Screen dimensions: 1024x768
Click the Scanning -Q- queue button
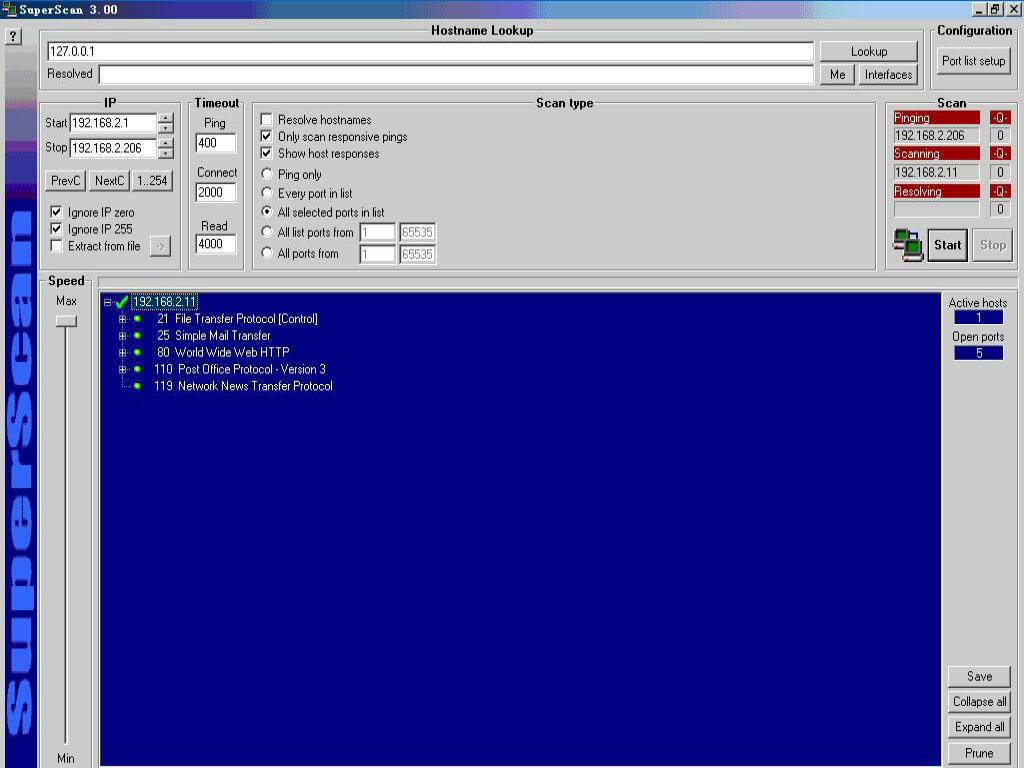point(999,153)
